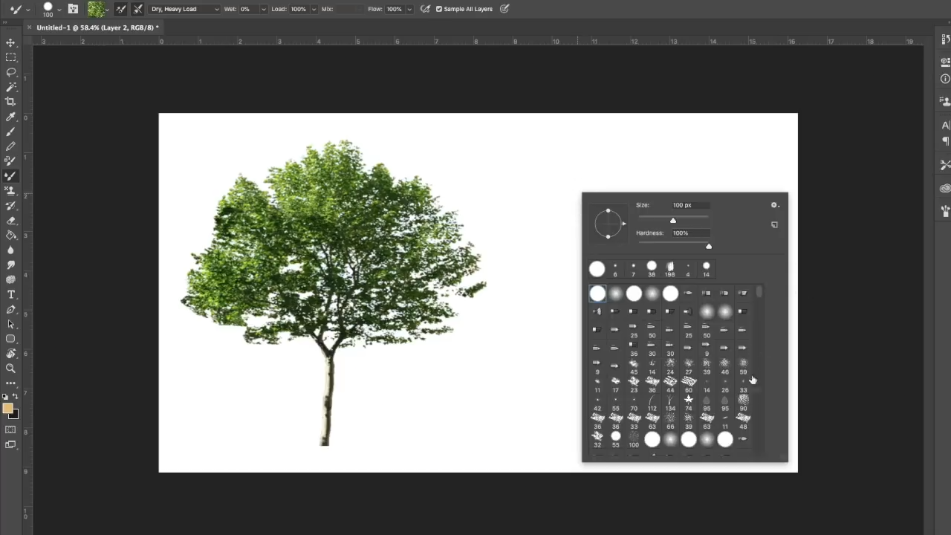The height and width of the screenshot is (535, 951).
Task: Pick the Crop tool
Action: [x=11, y=102]
